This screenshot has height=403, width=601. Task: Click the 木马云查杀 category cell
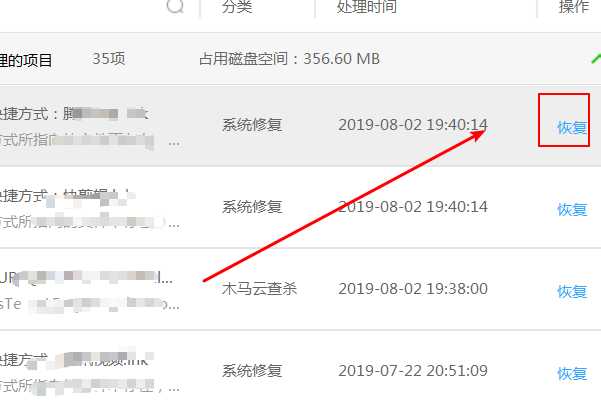pyautogui.click(x=259, y=289)
